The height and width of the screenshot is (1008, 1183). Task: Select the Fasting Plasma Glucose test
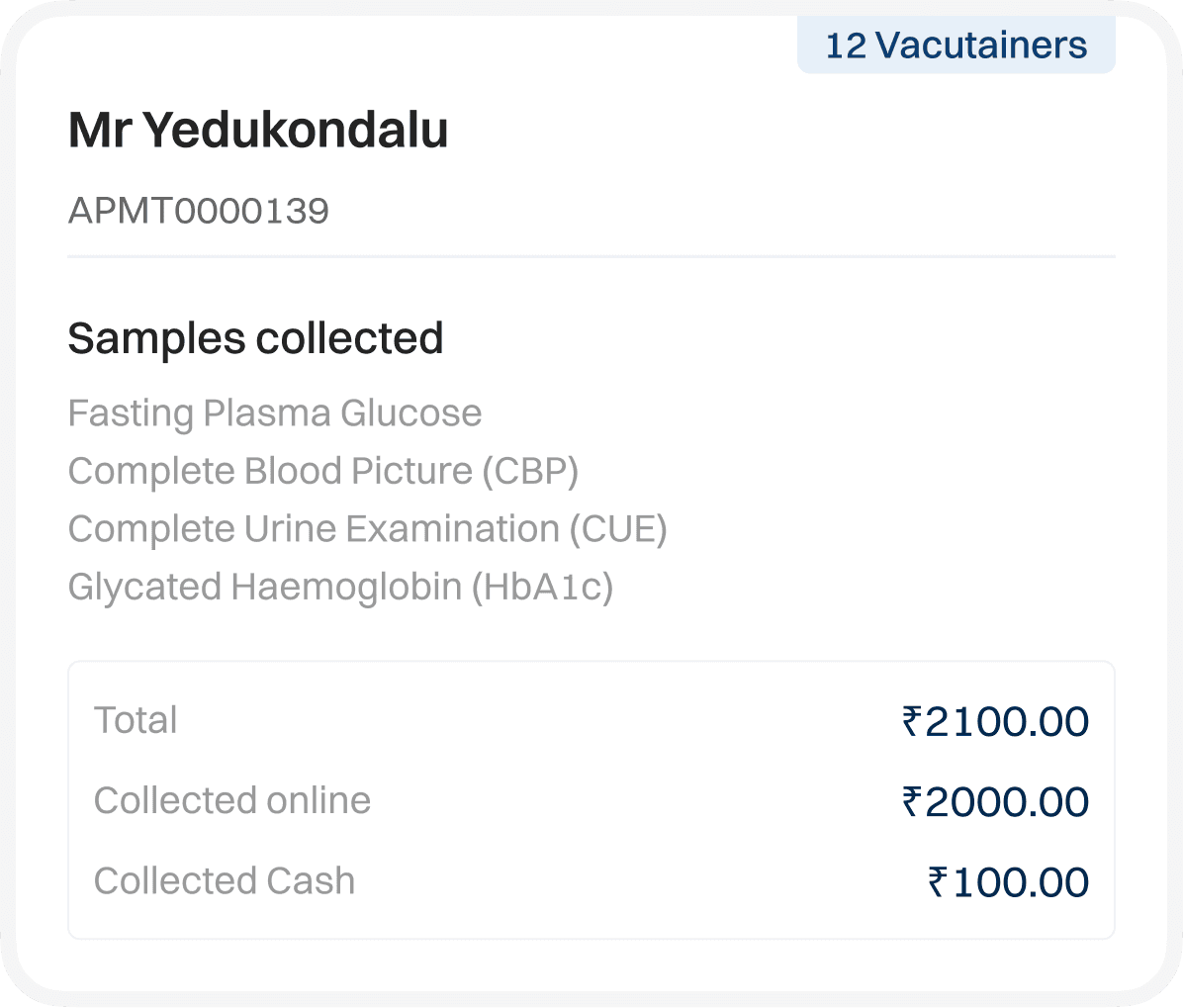[x=275, y=413]
